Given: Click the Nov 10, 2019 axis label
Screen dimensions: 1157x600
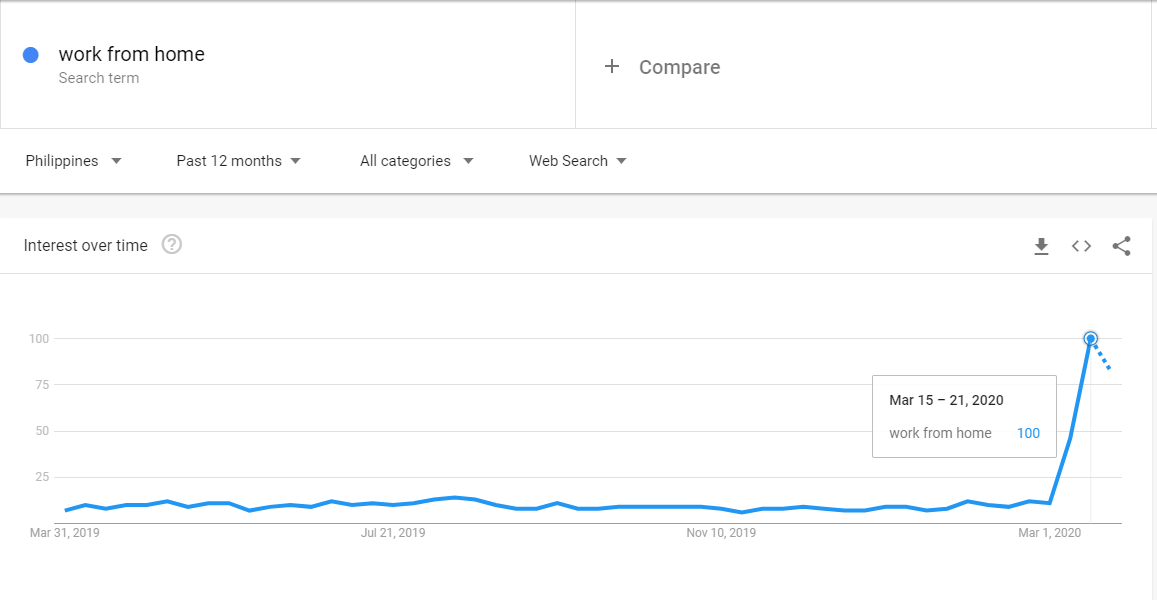Looking at the screenshot, I should 721,533.
